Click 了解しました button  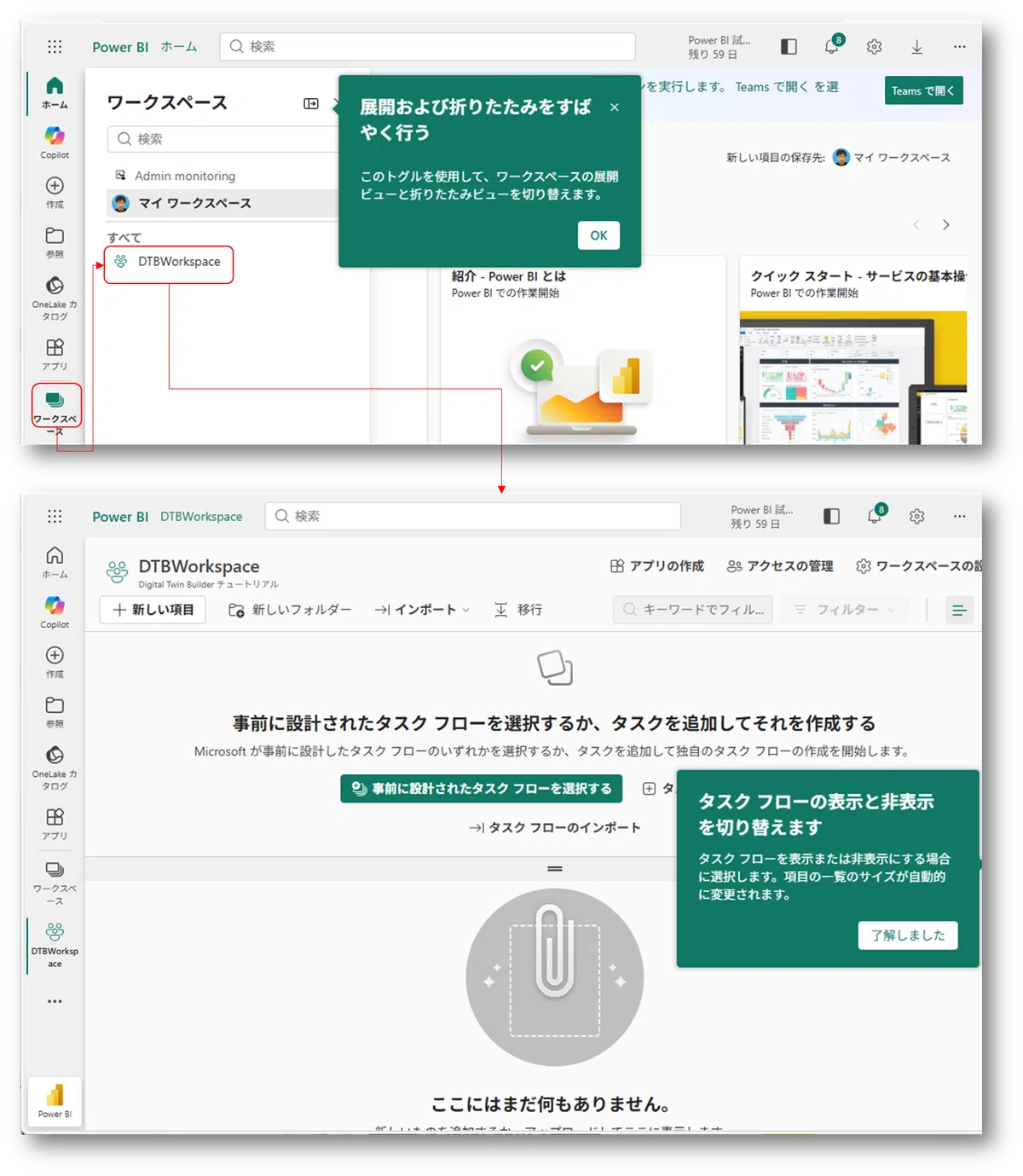coord(908,936)
